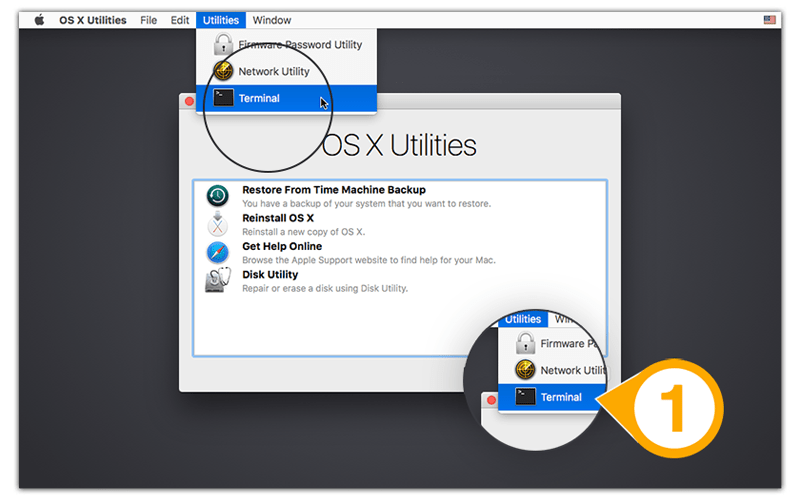Click the Network Utility radar icon
800x500 pixels.
click(x=223, y=71)
